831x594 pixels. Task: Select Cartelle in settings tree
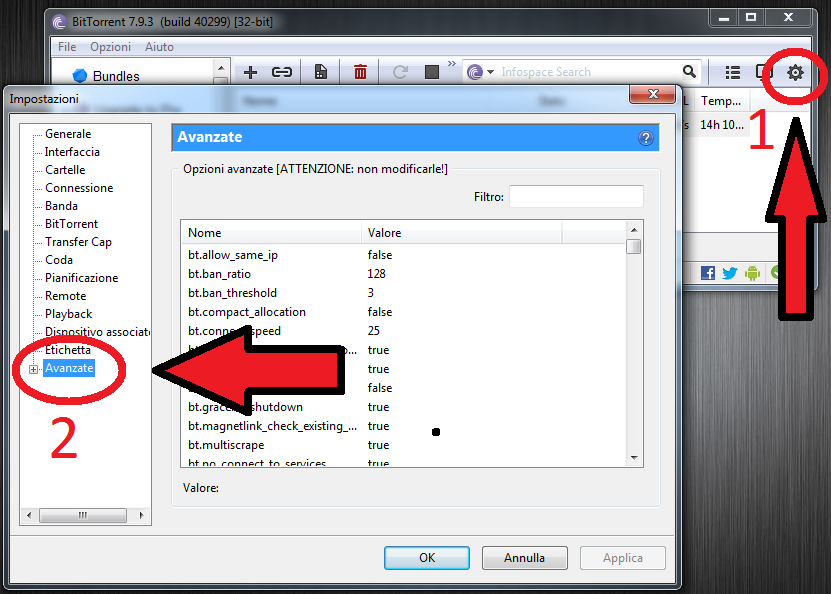(x=65, y=170)
